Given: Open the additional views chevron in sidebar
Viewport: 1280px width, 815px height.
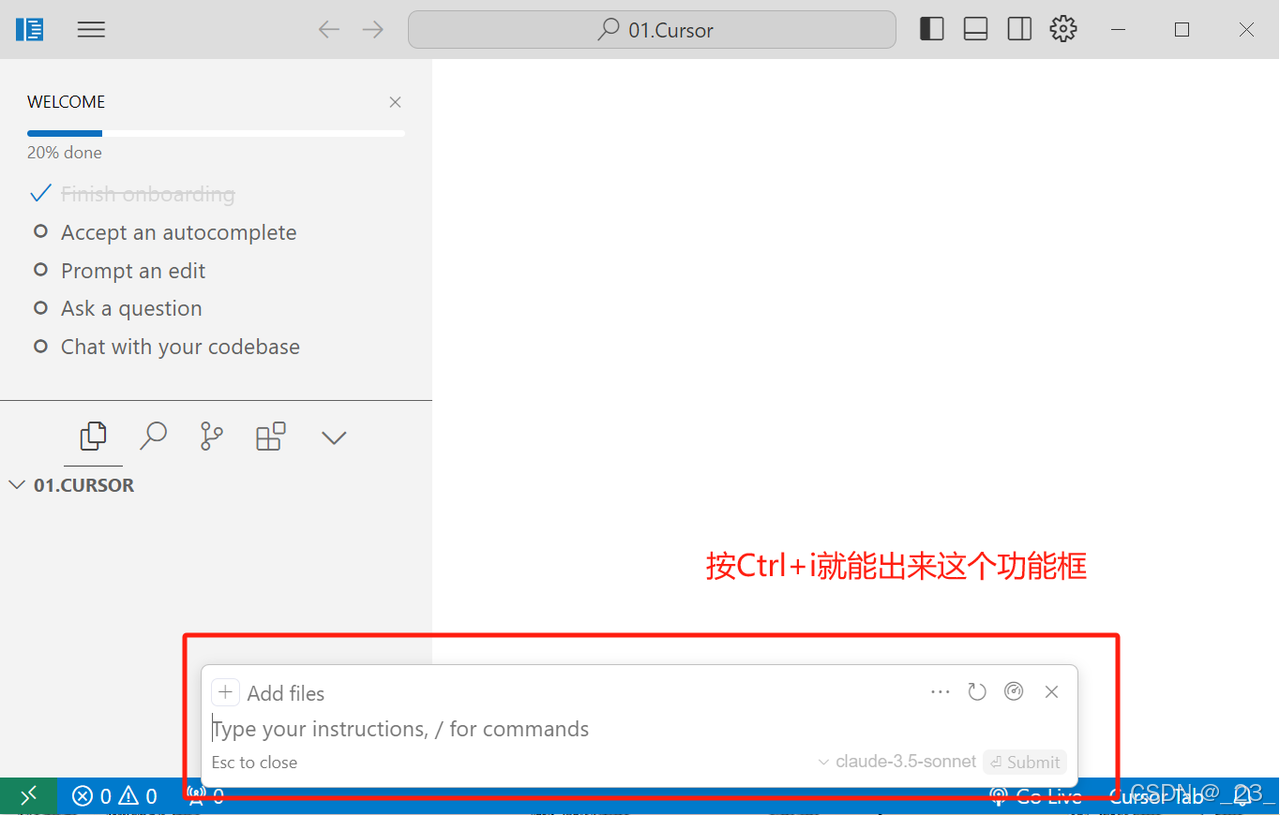Looking at the screenshot, I should [x=333, y=436].
